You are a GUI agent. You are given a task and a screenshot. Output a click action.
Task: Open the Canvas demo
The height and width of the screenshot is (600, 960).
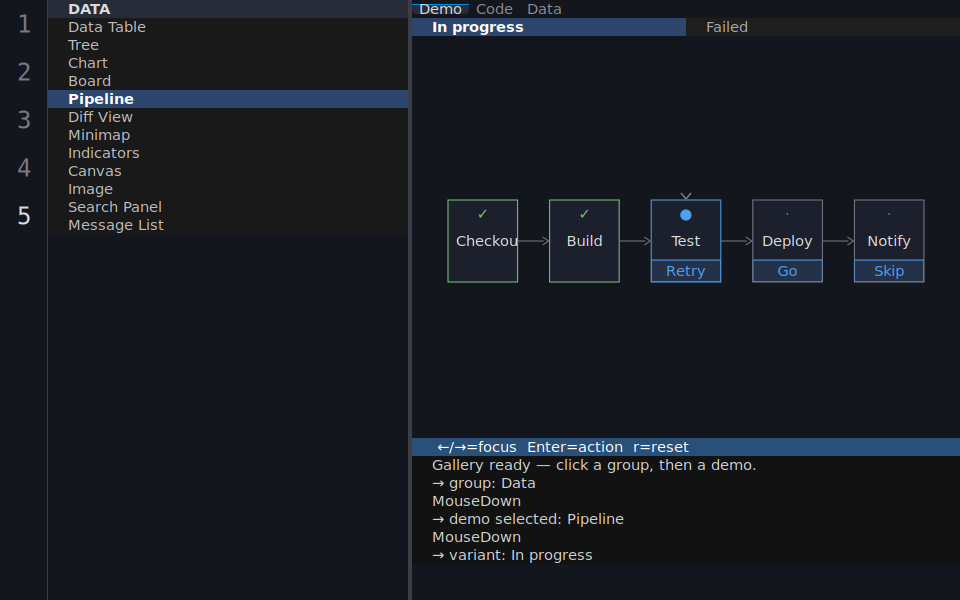(x=228, y=171)
